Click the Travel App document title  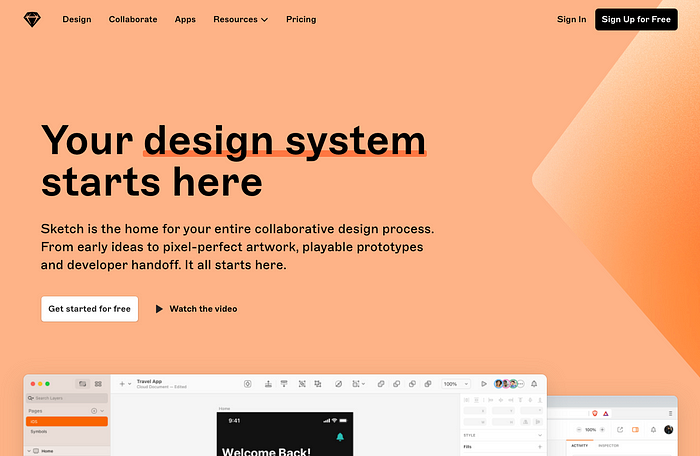[149, 381]
